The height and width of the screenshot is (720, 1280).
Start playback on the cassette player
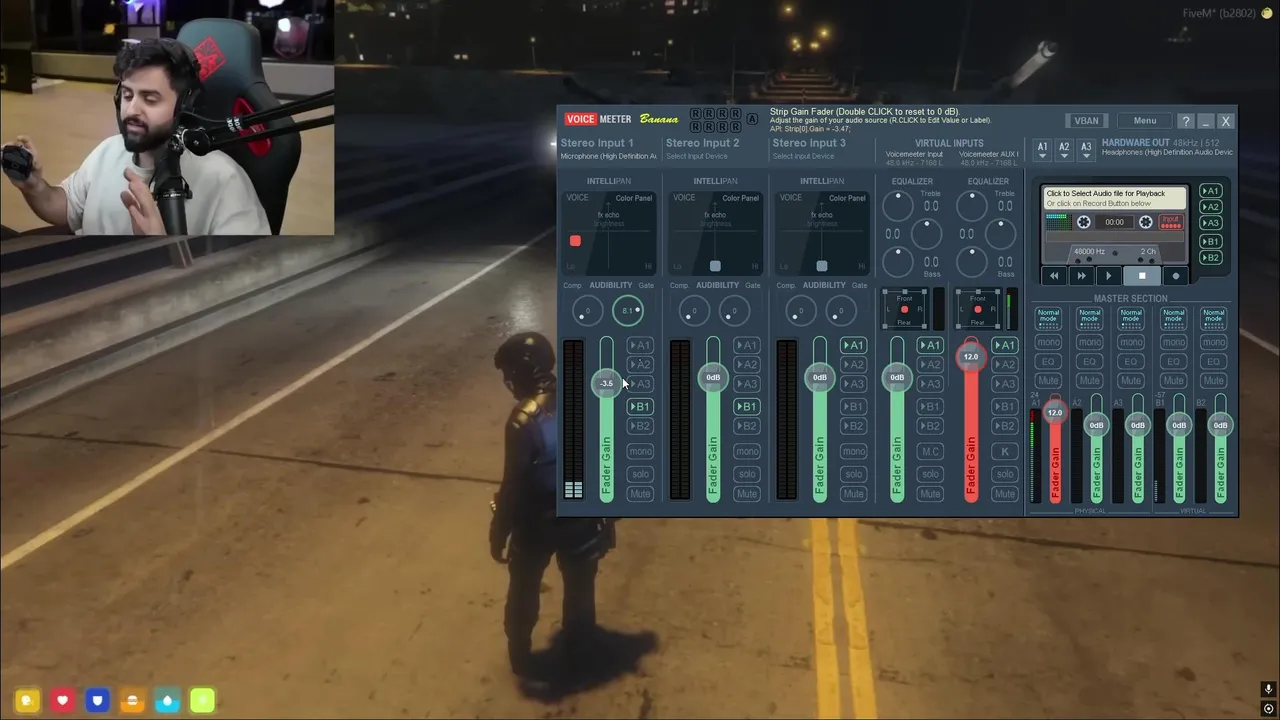click(x=1108, y=276)
